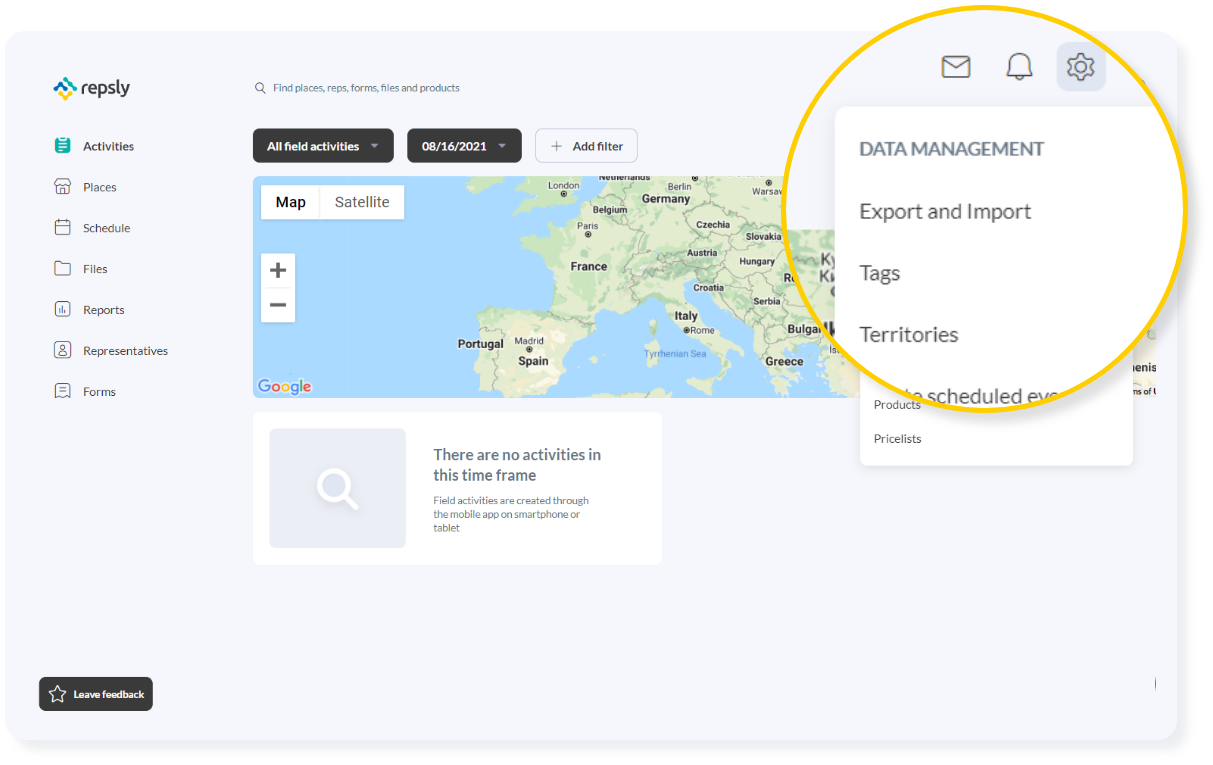
Task: Open Forms in the sidebar
Action: coord(99,392)
